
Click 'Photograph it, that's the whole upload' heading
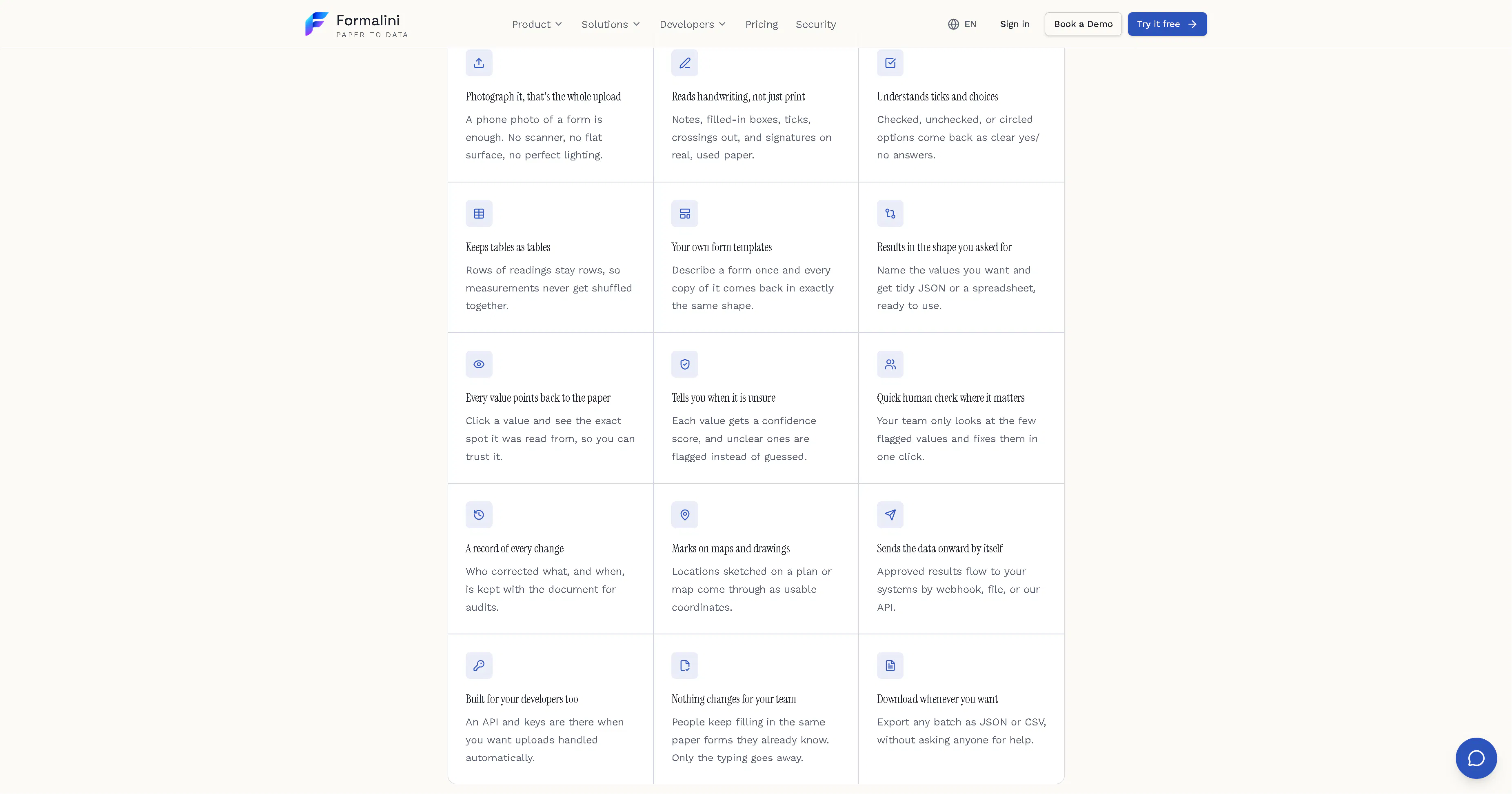(543, 96)
